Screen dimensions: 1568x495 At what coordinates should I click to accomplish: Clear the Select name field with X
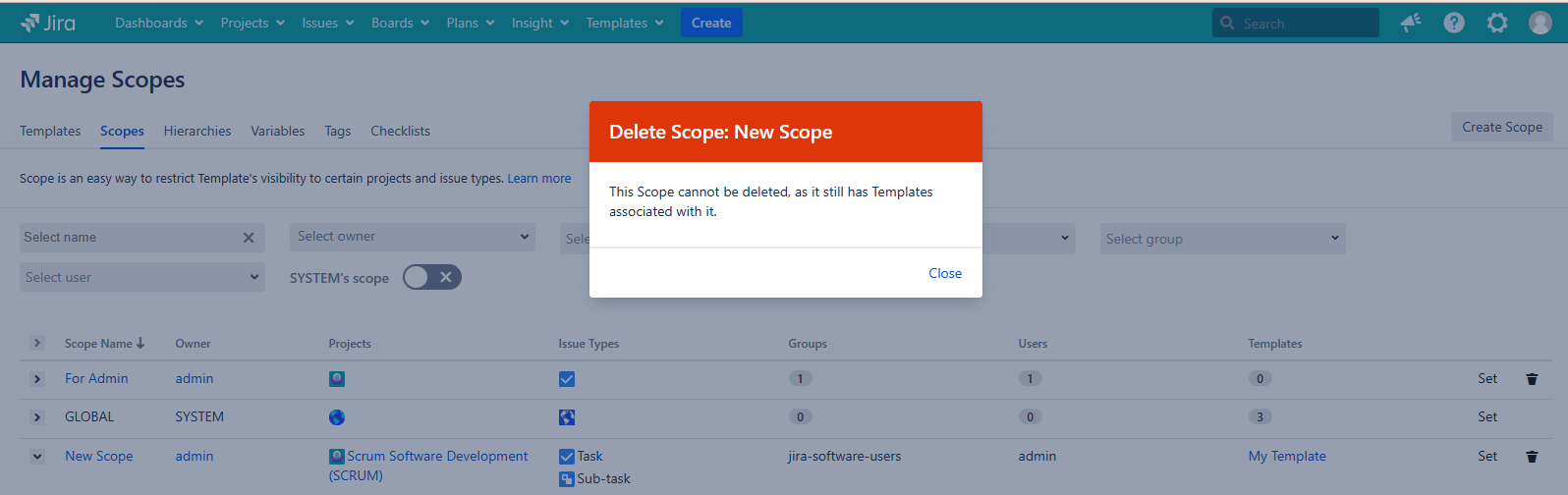coord(249,238)
